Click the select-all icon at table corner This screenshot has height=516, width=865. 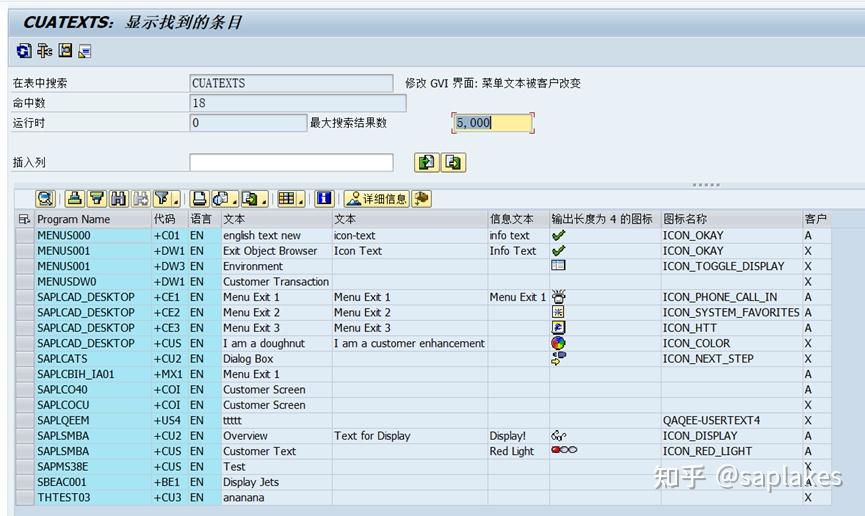(24, 219)
